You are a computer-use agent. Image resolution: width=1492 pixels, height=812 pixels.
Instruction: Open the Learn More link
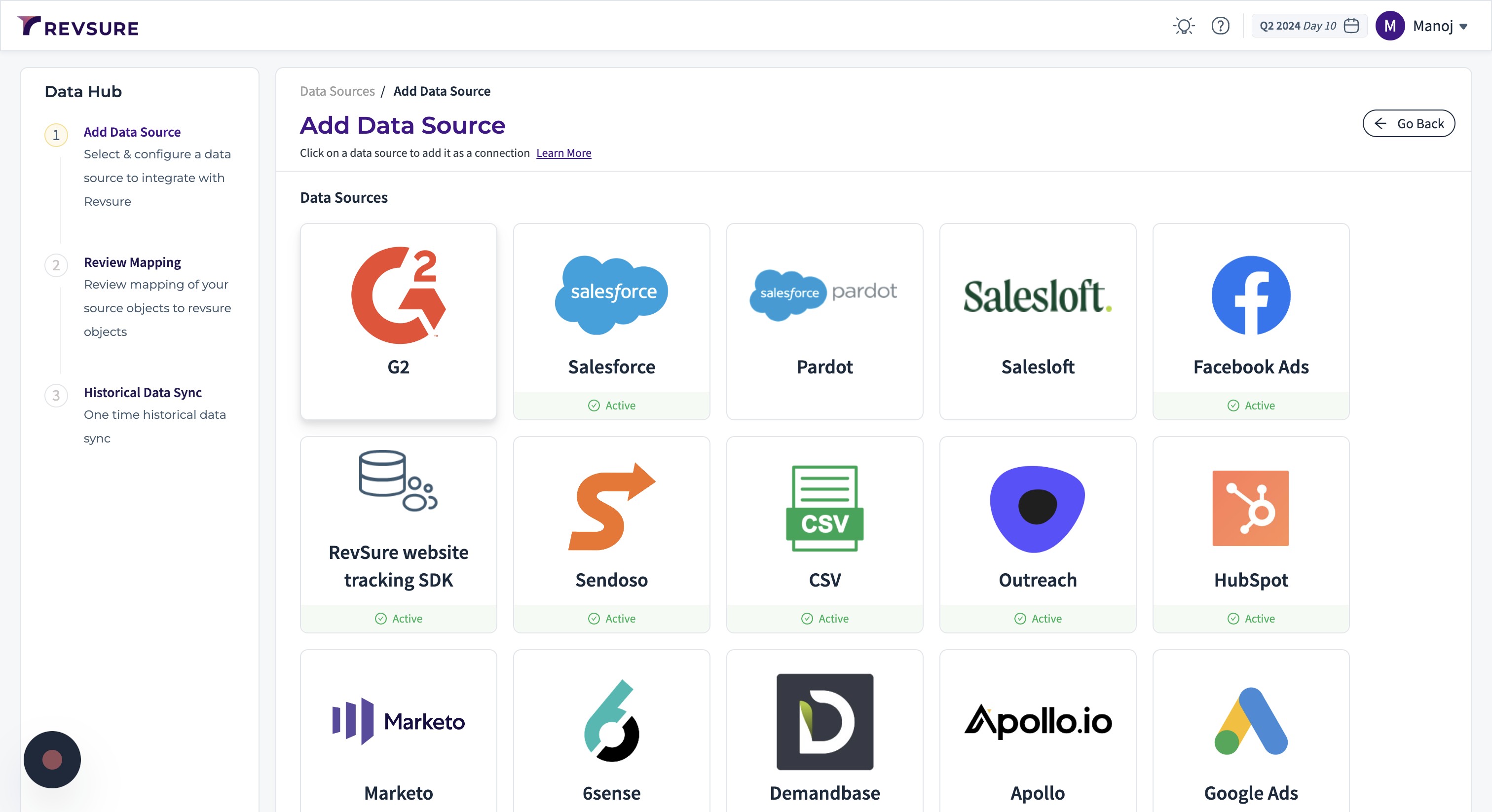[x=563, y=153]
